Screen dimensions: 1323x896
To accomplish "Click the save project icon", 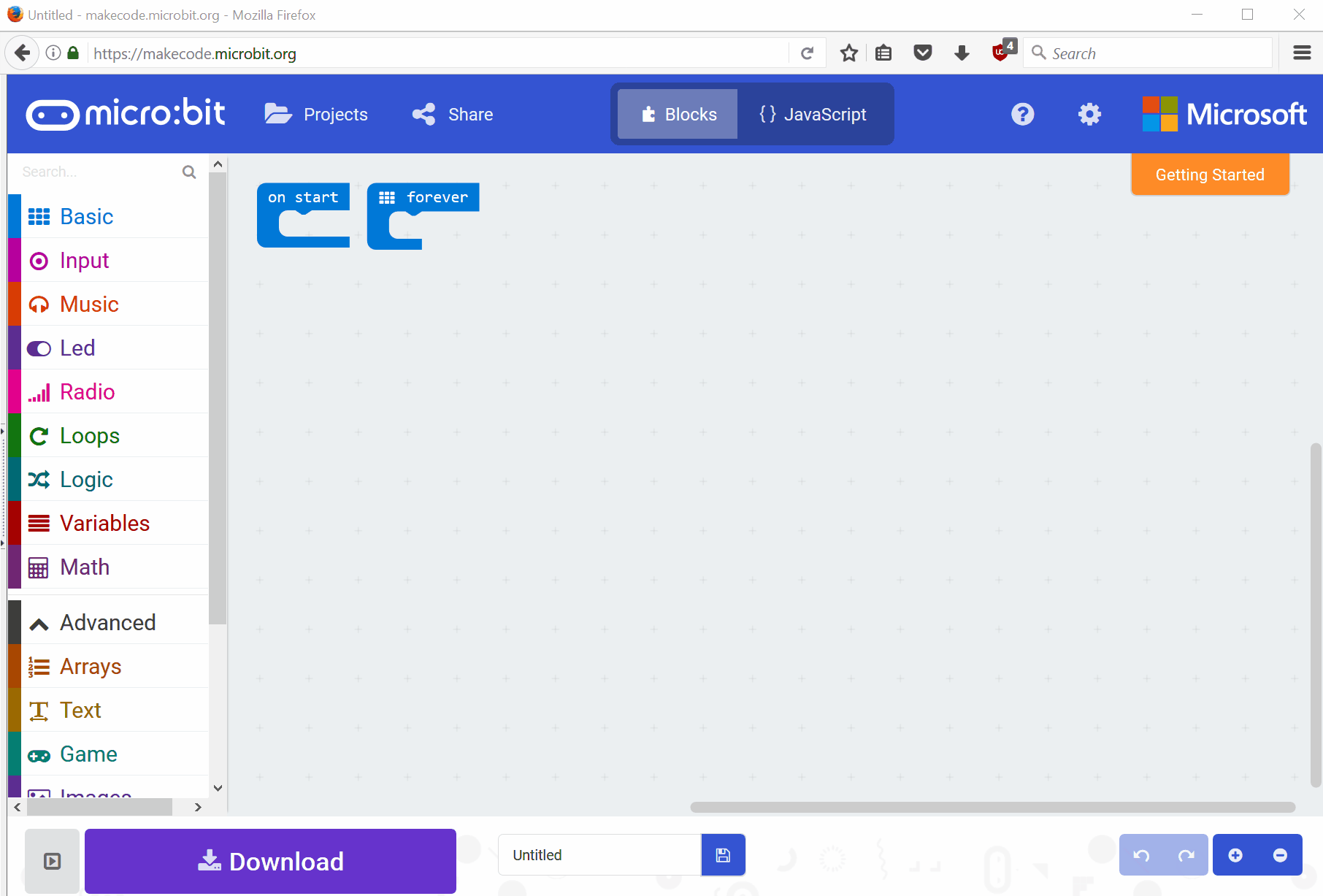I will 723,854.
